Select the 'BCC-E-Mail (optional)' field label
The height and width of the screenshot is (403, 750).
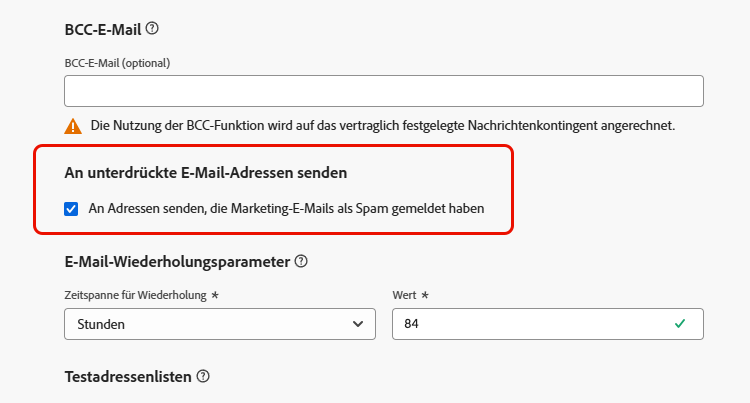click(117, 63)
